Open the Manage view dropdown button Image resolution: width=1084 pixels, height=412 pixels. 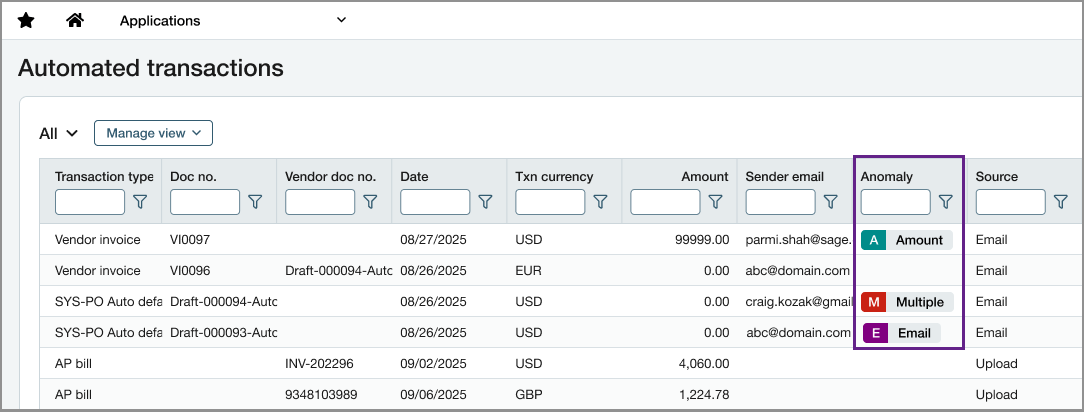[153, 133]
